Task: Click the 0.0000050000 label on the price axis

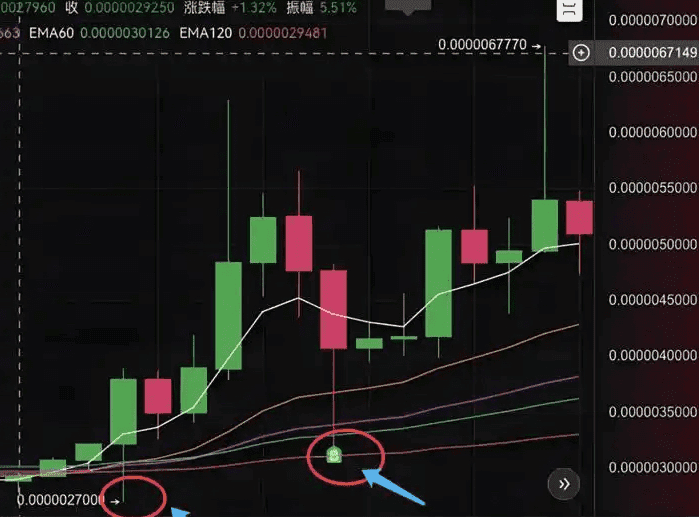Action: (x=653, y=244)
